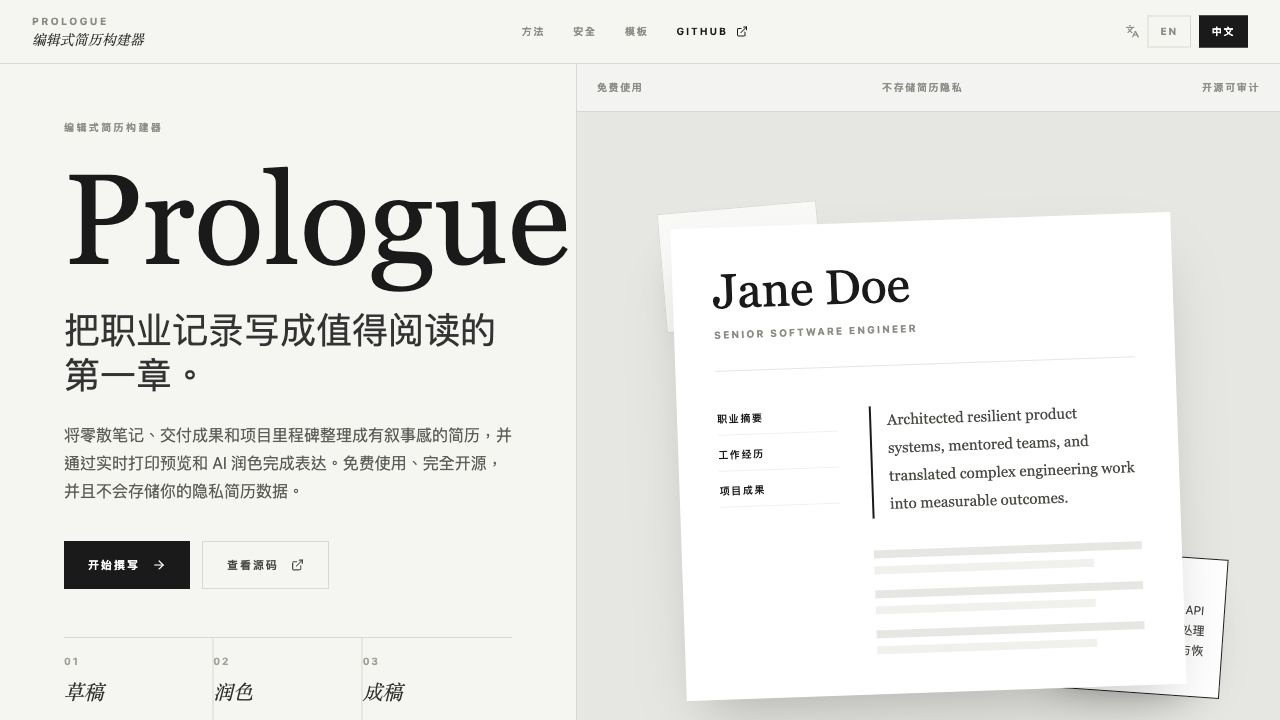
Task: Click the translate language icon
Action: [1132, 31]
